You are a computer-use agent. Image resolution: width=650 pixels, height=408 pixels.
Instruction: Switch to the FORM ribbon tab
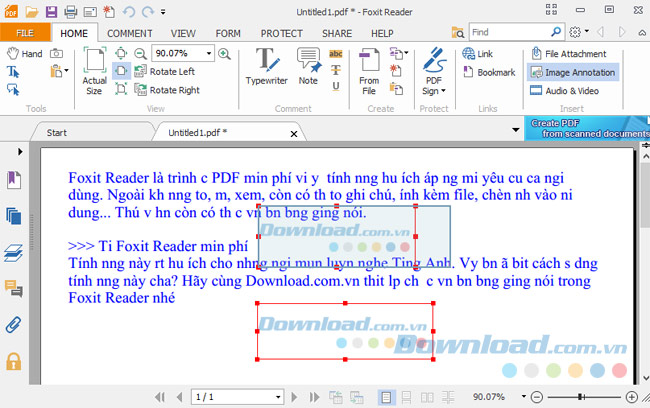pyautogui.click(x=228, y=33)
